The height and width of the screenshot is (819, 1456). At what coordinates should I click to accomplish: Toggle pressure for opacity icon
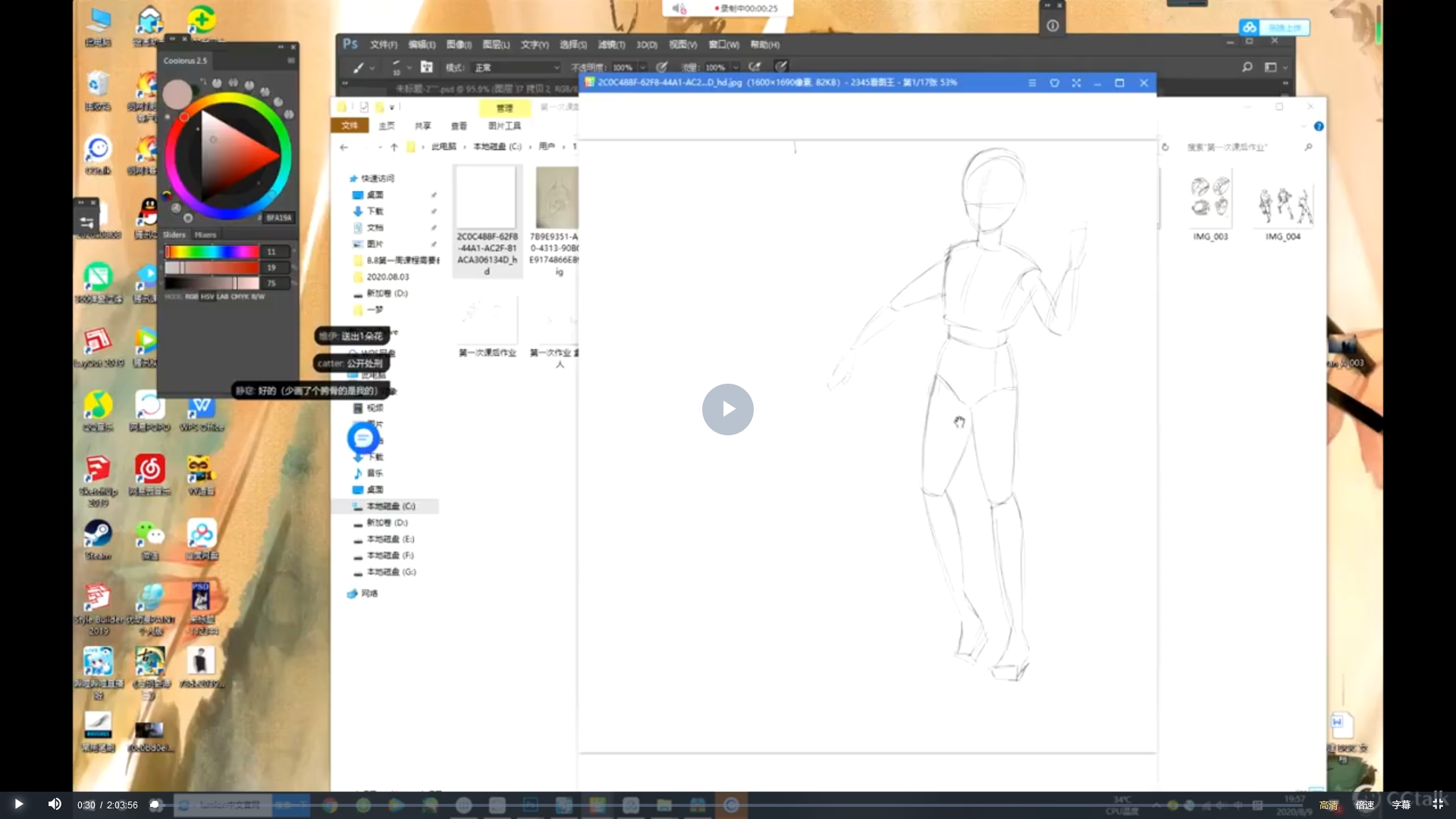(x=662, y=67)
